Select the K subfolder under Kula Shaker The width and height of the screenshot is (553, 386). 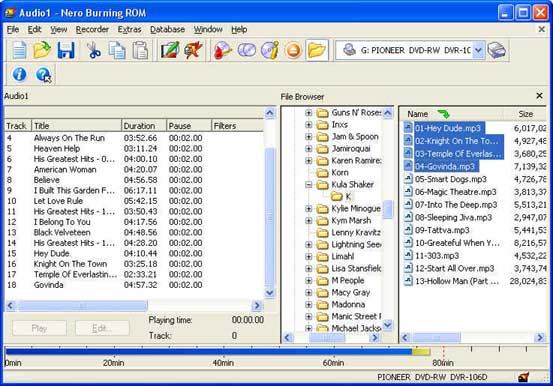point(348,197)
